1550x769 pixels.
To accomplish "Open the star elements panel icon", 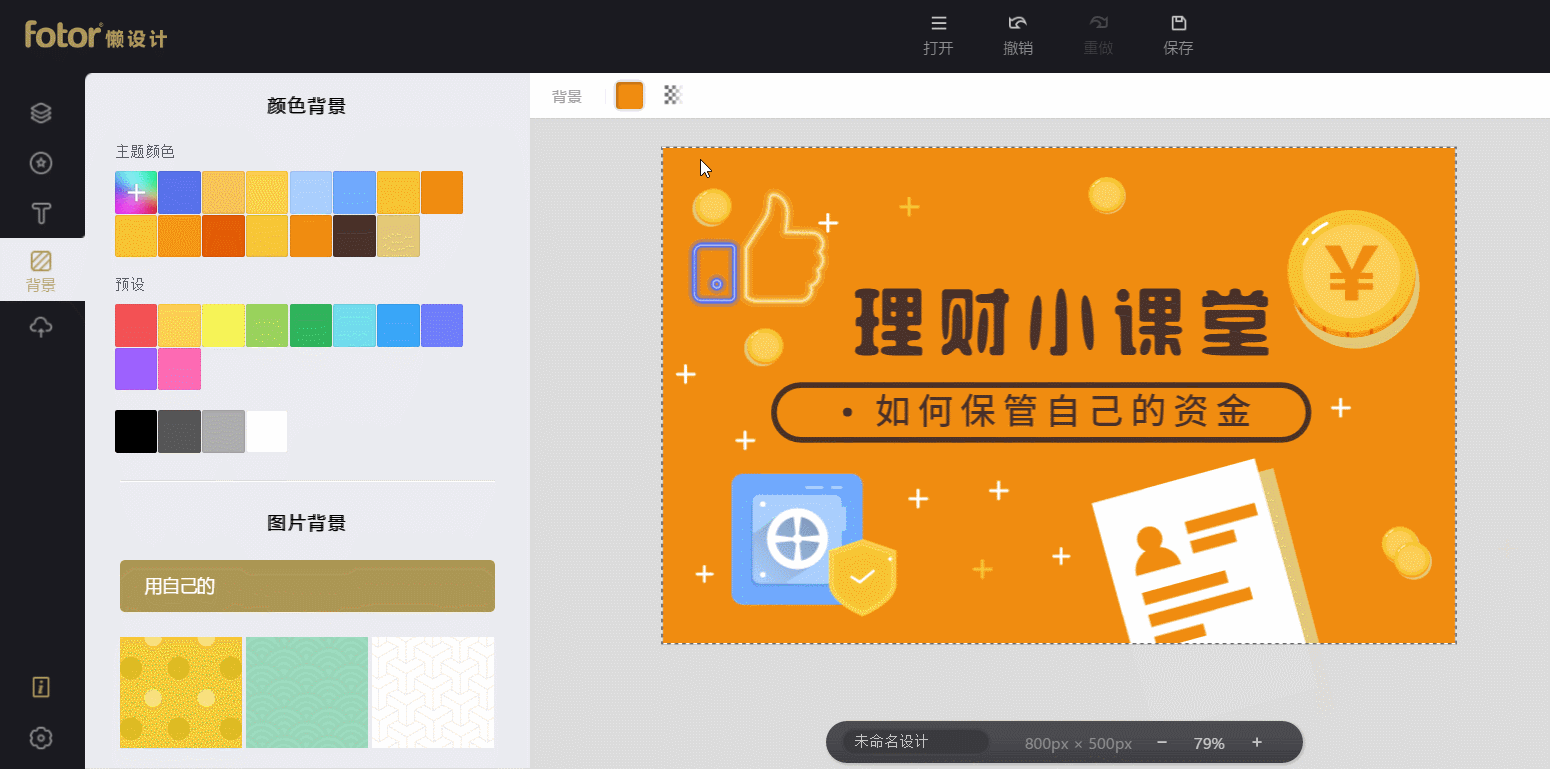I will tap(41, 163).
